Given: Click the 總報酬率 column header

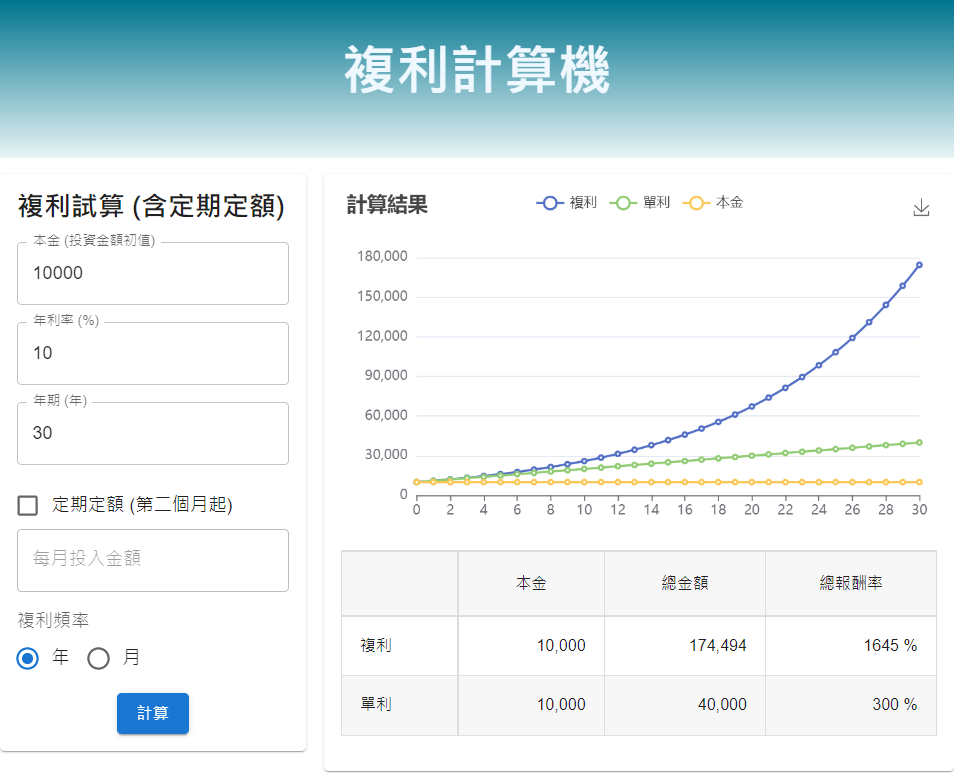Looking at the screenshot, I should (851, 583).
